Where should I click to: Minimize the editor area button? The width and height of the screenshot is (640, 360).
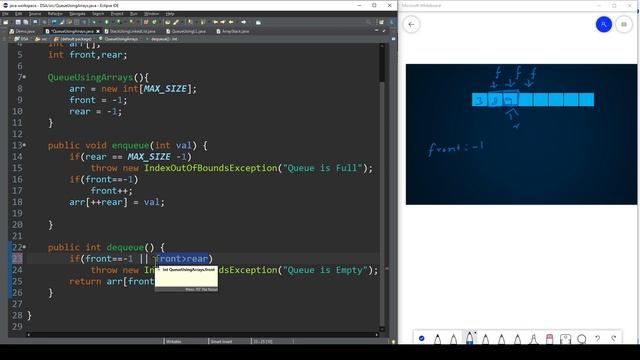[376, 31]
